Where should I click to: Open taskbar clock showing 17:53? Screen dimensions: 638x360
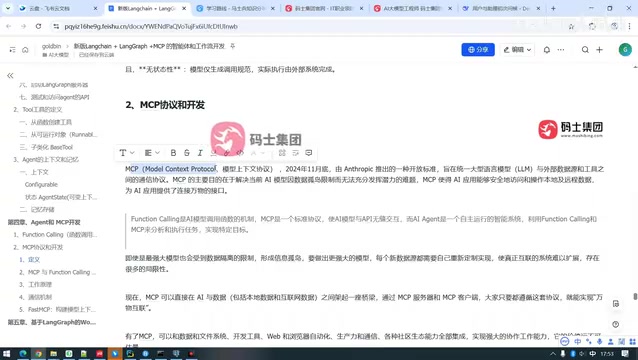pyautogui.click(x=607, y=354)
